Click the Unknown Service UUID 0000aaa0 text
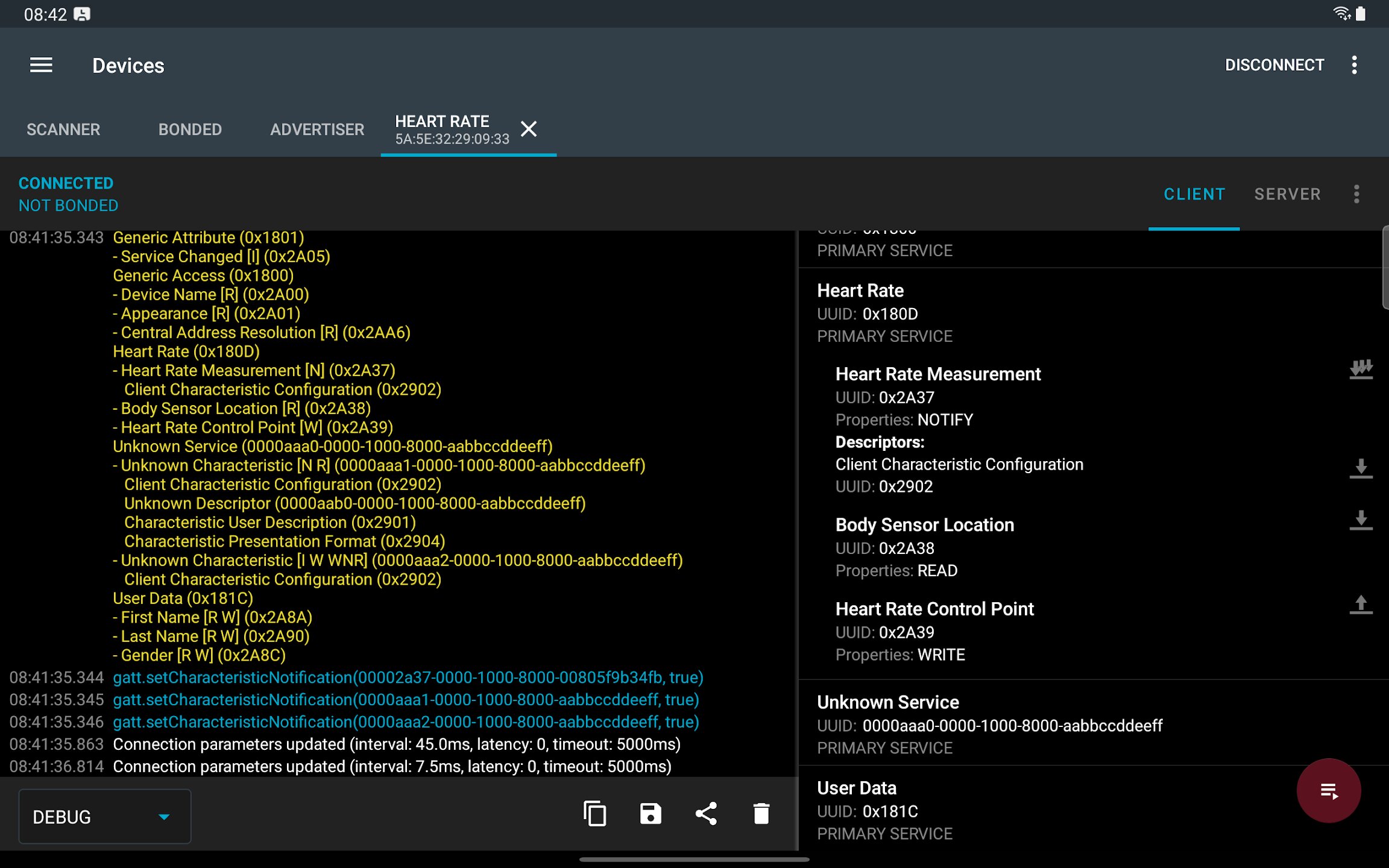The height and width of the screenshot is (868, 1389). click(1012, 726)
